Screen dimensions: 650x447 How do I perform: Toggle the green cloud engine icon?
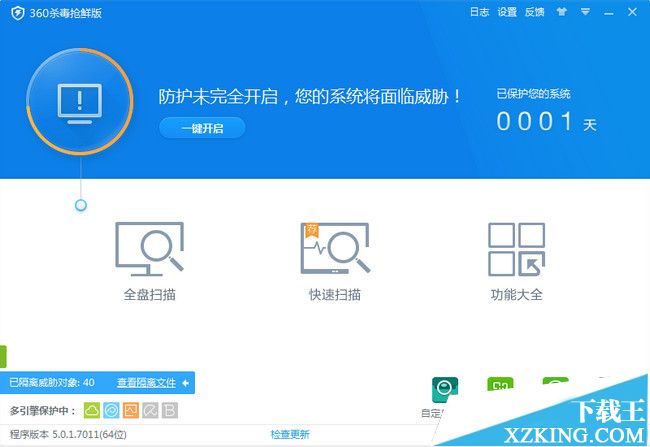92,410
